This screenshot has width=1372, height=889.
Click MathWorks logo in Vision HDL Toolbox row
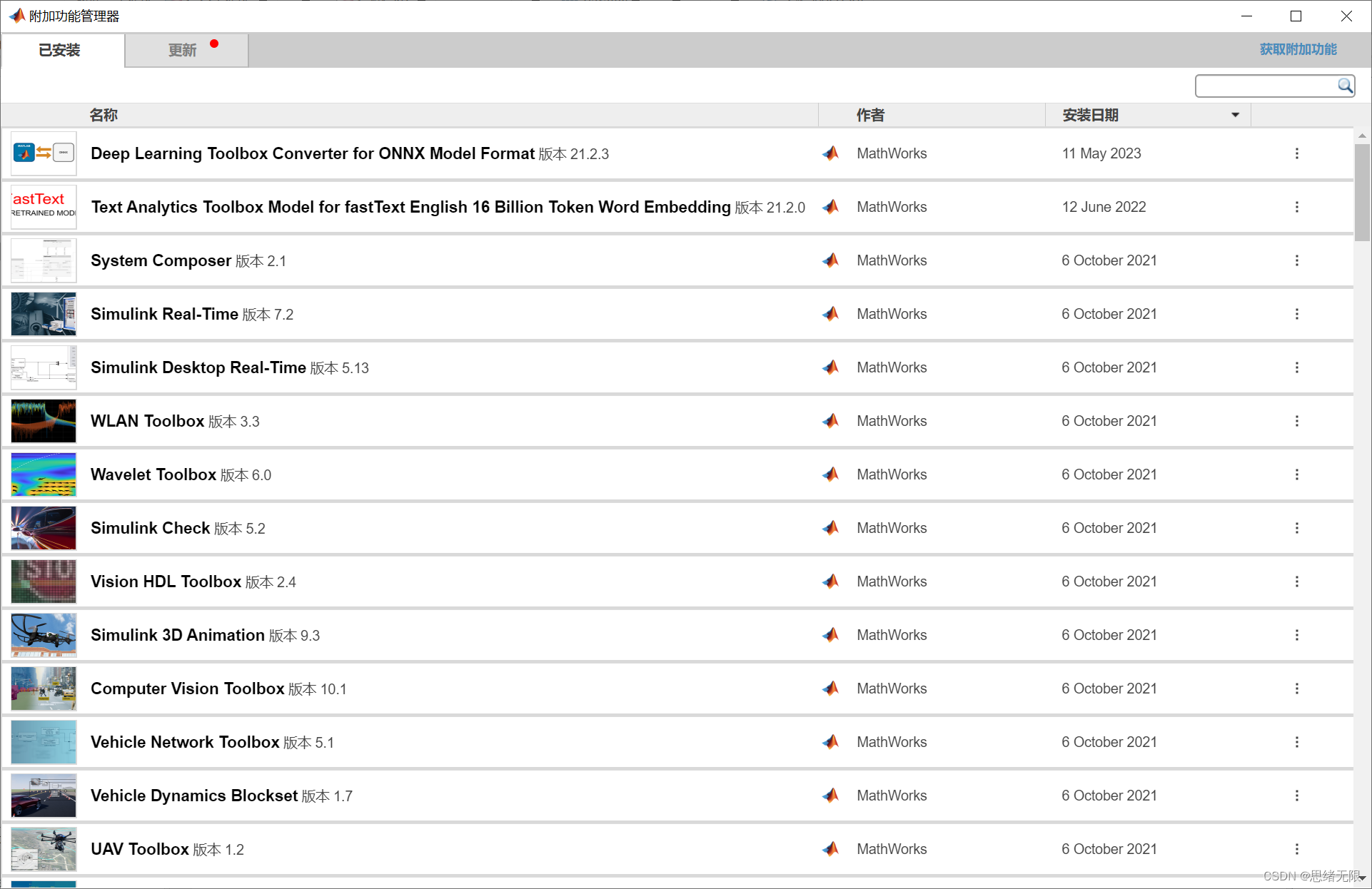pos(830,581)
